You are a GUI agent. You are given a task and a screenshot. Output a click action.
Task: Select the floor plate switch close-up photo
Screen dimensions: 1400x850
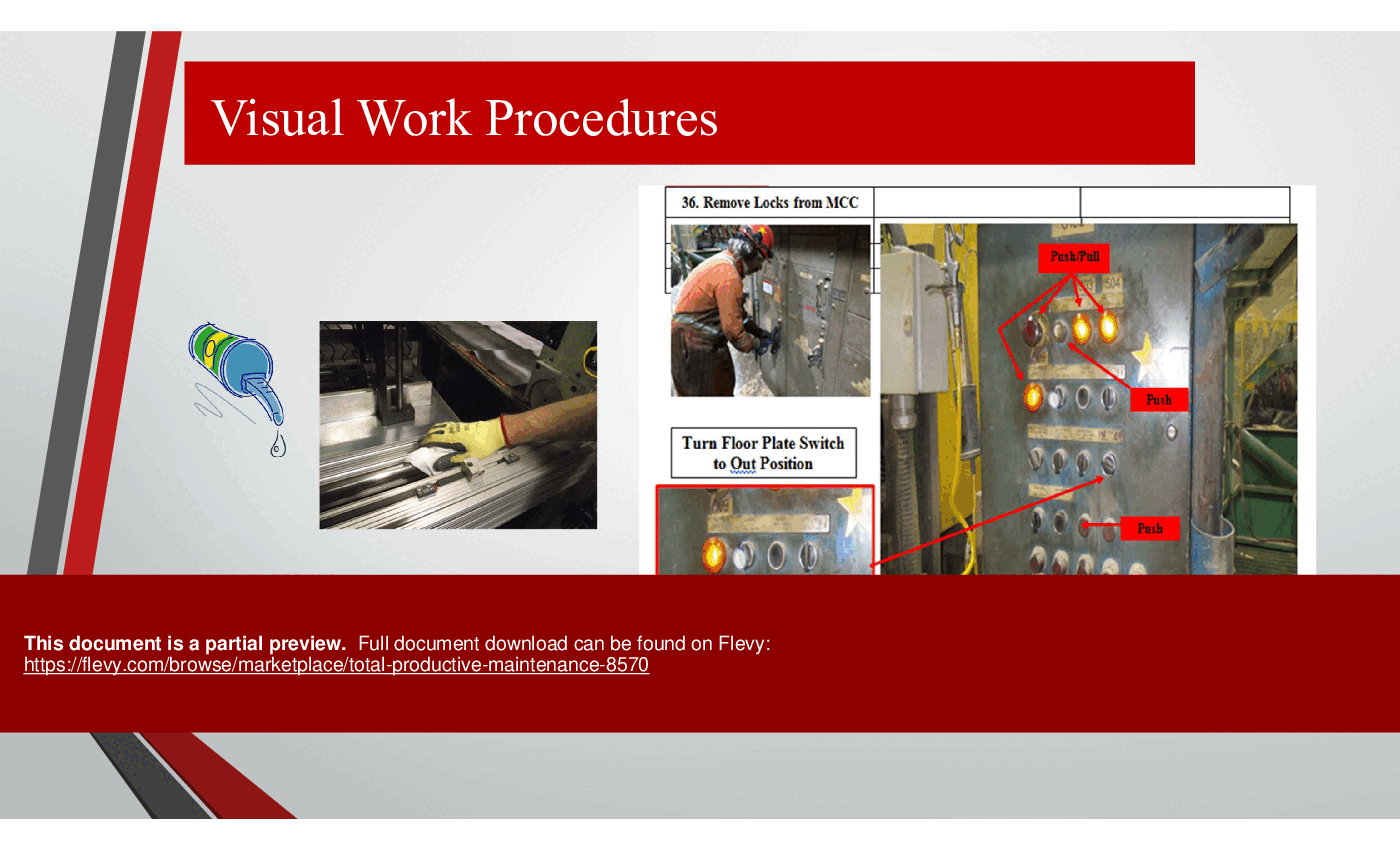click(x=765, y=530)
